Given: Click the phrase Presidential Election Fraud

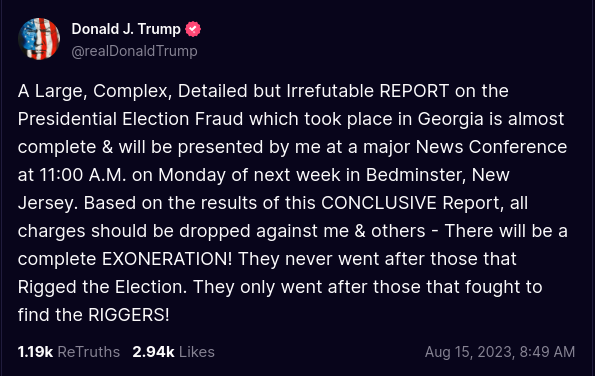Looking at the screenshot, I should click(131, 119).
